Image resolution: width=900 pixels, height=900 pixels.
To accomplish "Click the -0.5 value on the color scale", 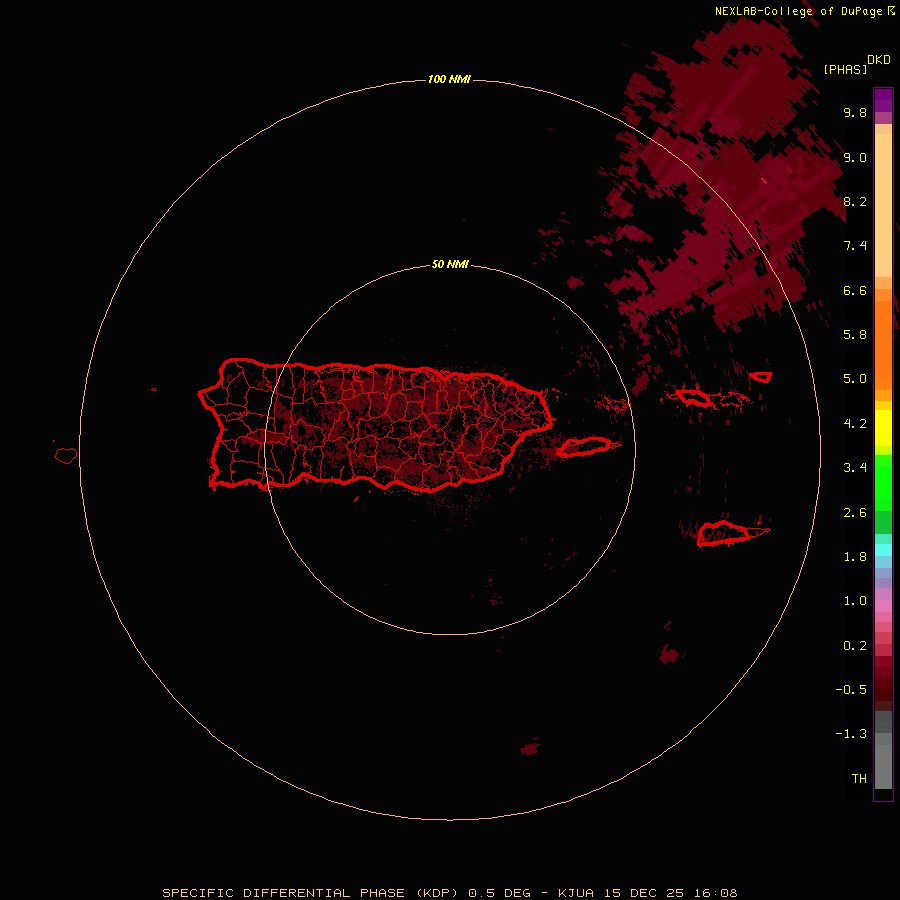I will (851, 690).
